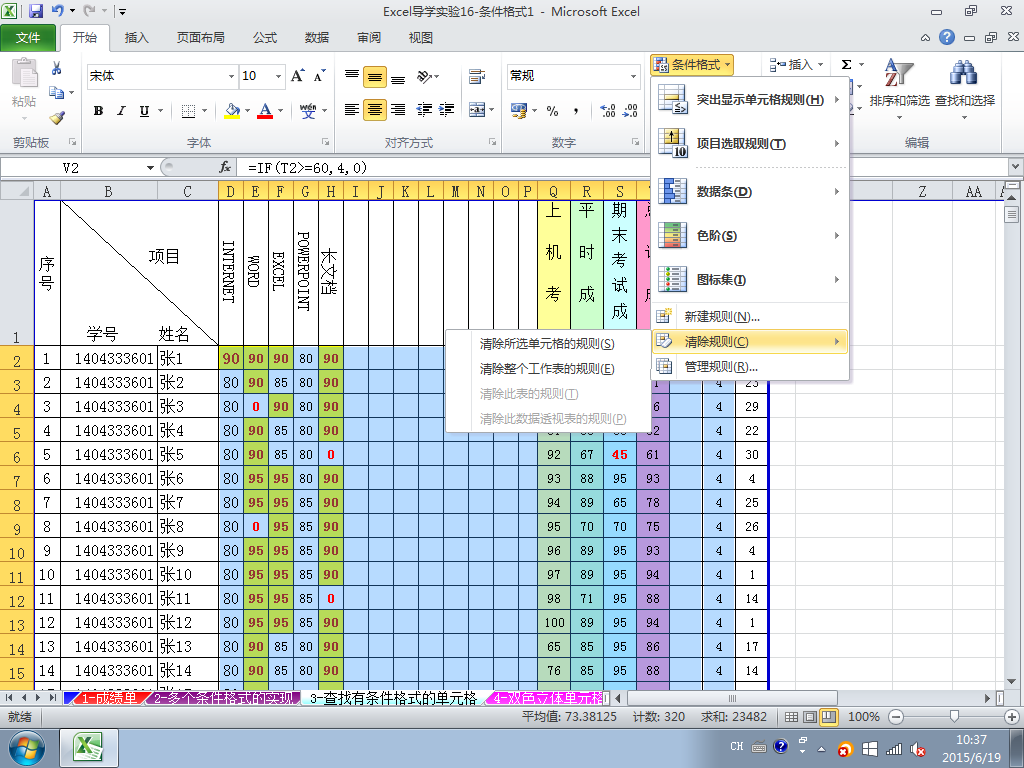This screenshot has height=768, width=1024.
Task: Open the 排序和筛选 sort and filter dropdown
Action: point(899,89)
